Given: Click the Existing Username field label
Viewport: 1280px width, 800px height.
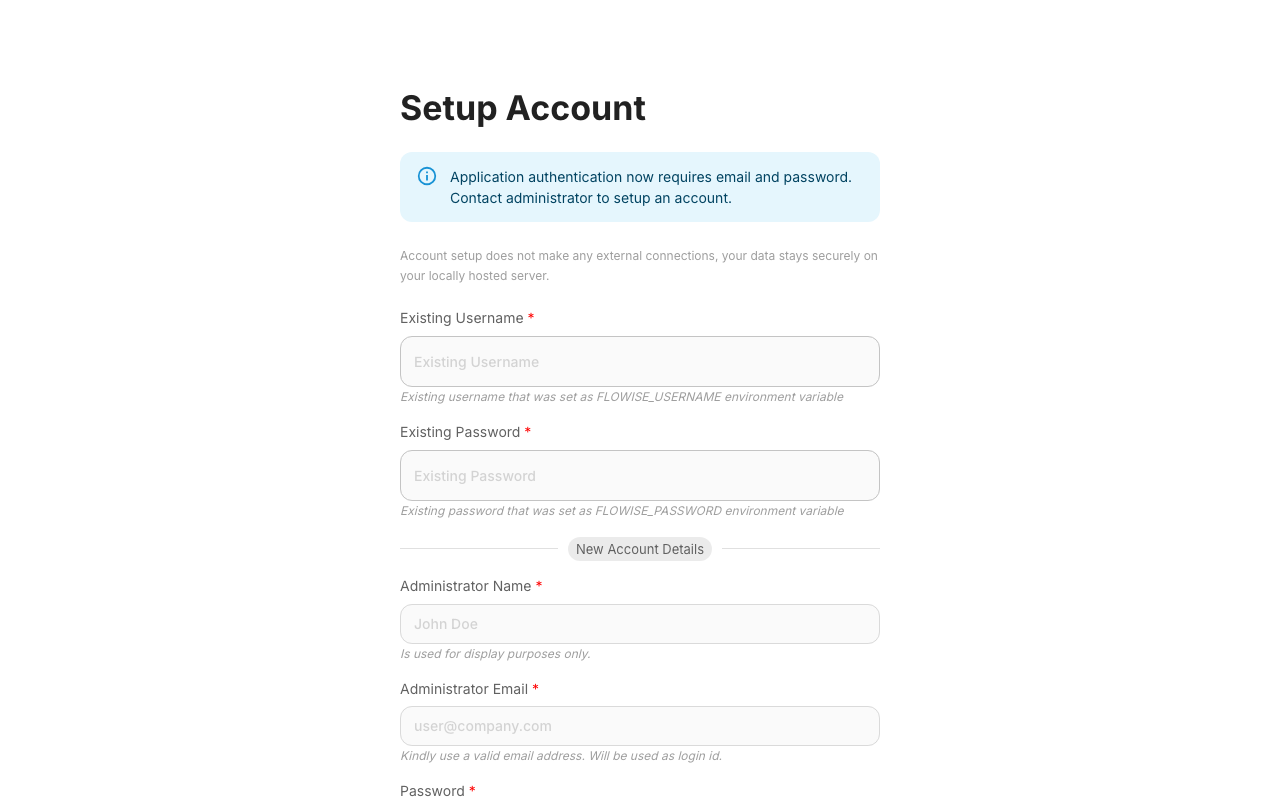Looking at the screenshot, I should click(462, 318).
